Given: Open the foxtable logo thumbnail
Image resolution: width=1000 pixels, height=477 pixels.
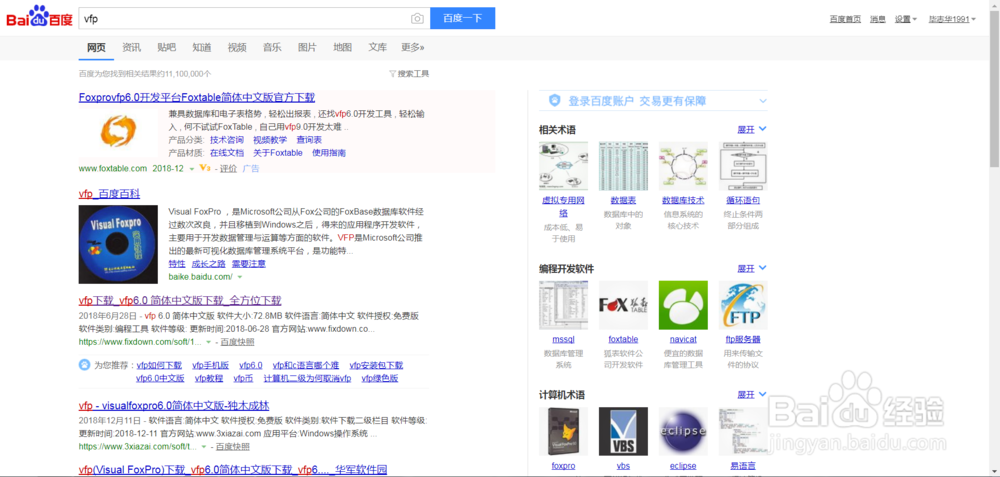Looking at the screenshot, I should 623,305.
